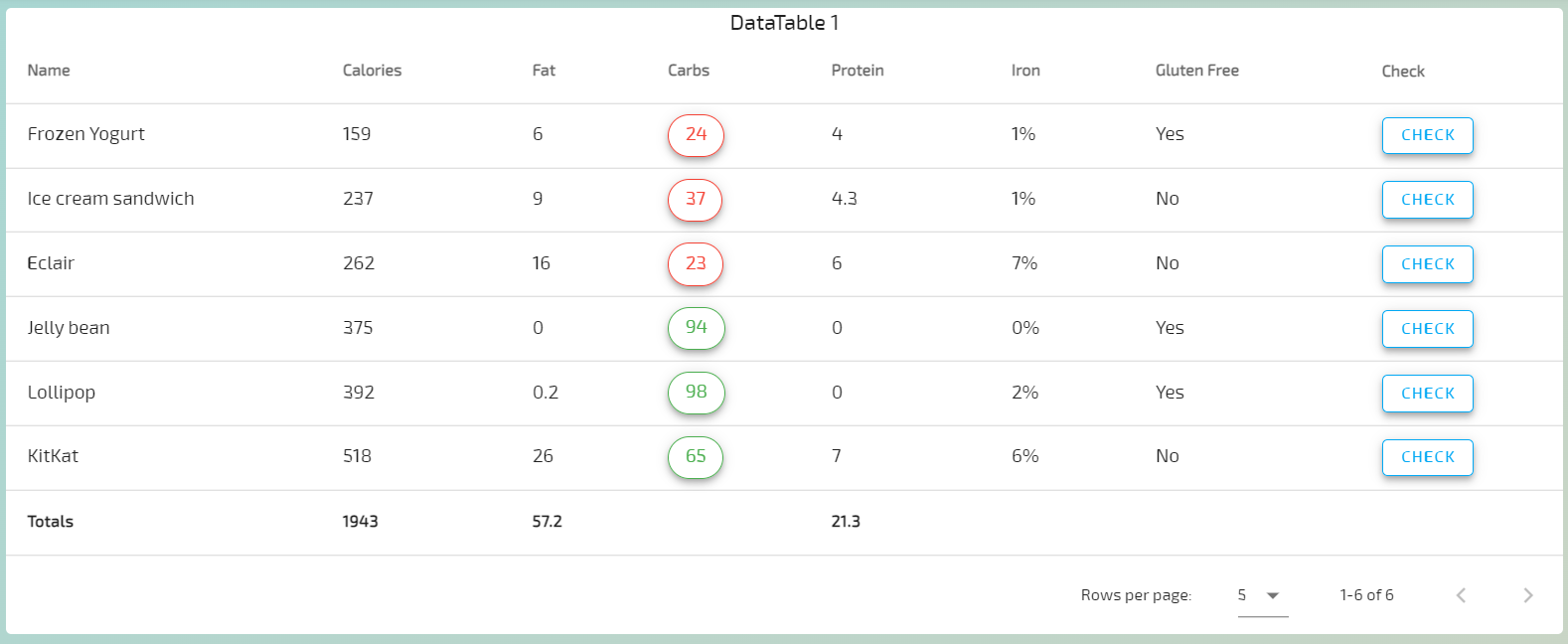Sort table by Calories column header
The height and width of the screenshot is (644, 1568).
pos(372,71)
